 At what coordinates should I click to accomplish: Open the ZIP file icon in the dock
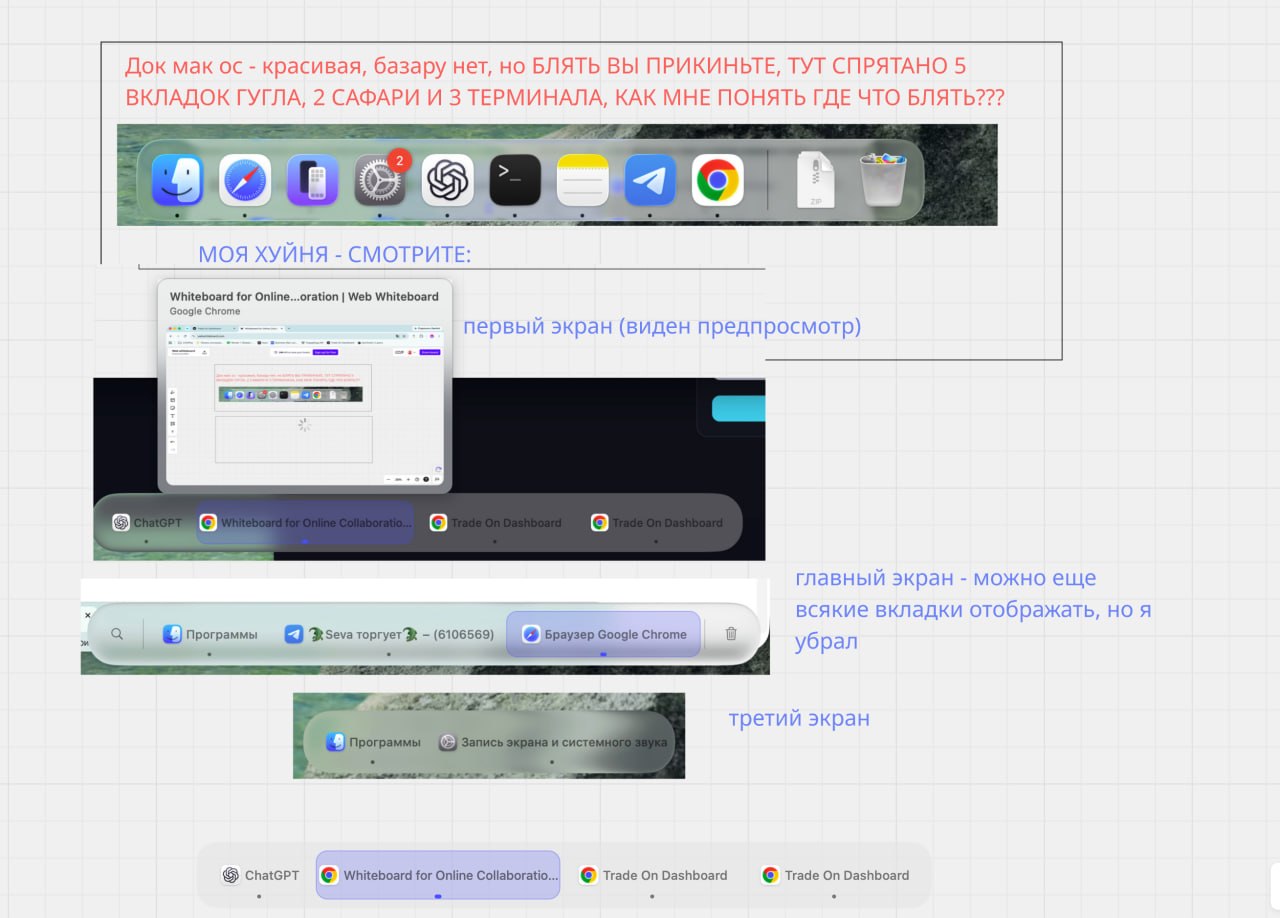pyautogui.click(x=815, y=180)
